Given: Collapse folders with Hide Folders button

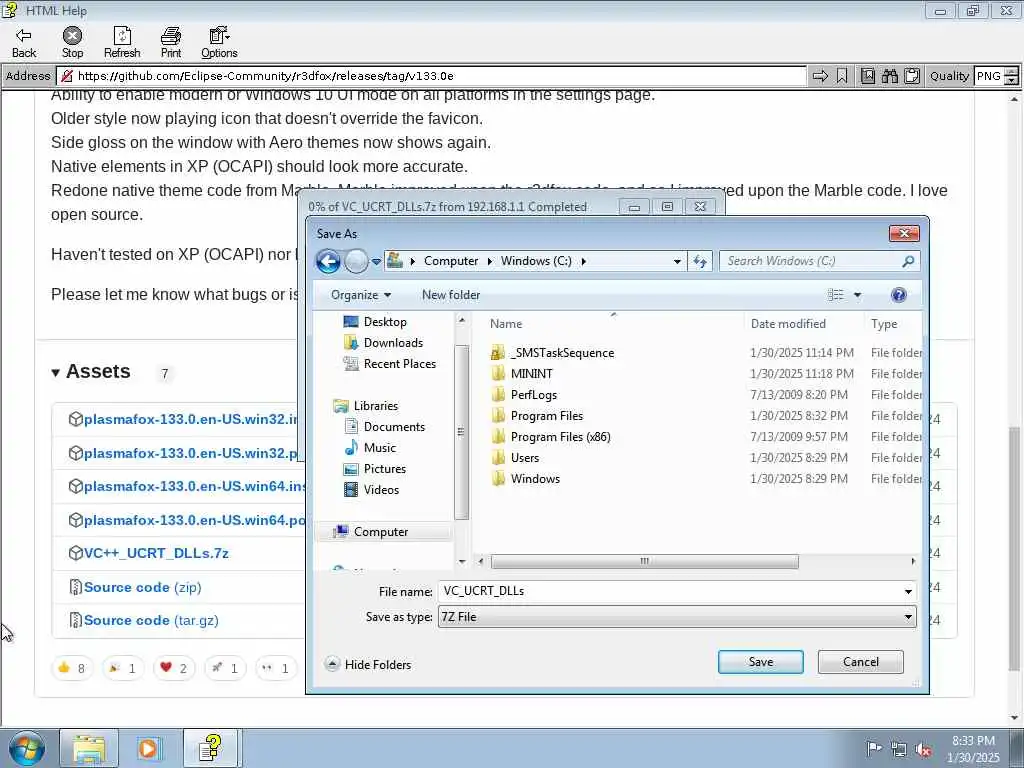Looking at the screenshot, I should [x=368, y=665].
